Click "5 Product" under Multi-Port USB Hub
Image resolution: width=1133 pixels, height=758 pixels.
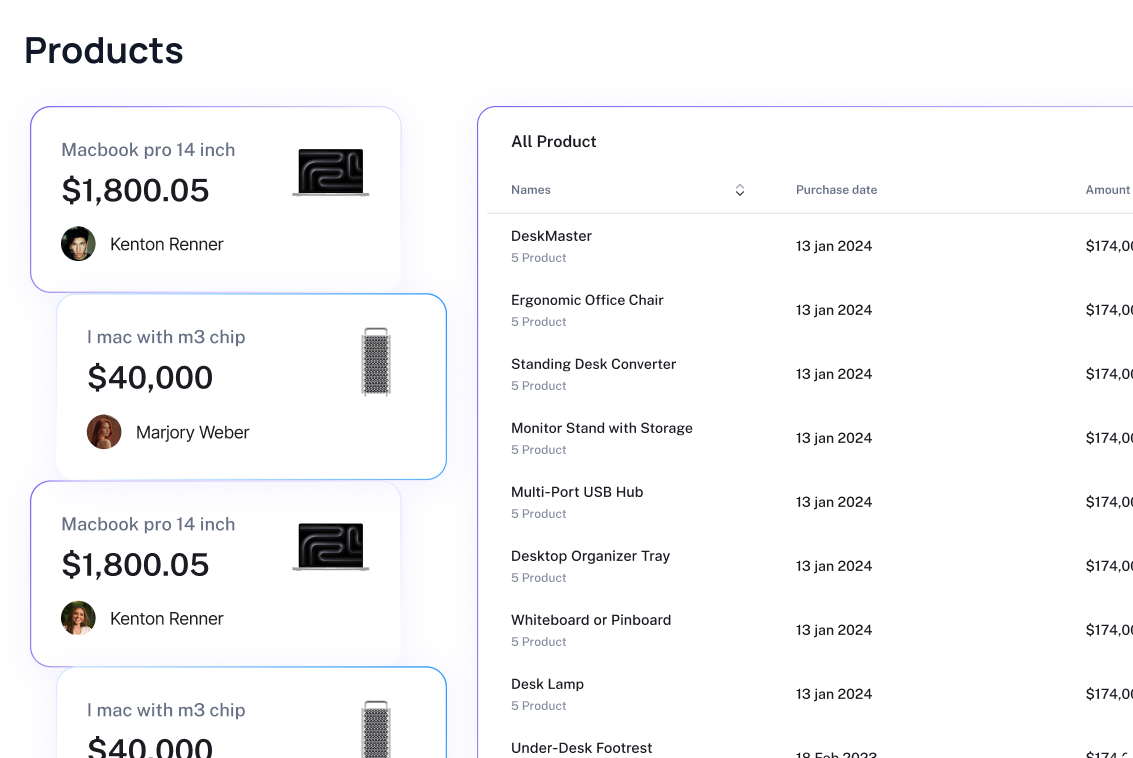(538, 514)
